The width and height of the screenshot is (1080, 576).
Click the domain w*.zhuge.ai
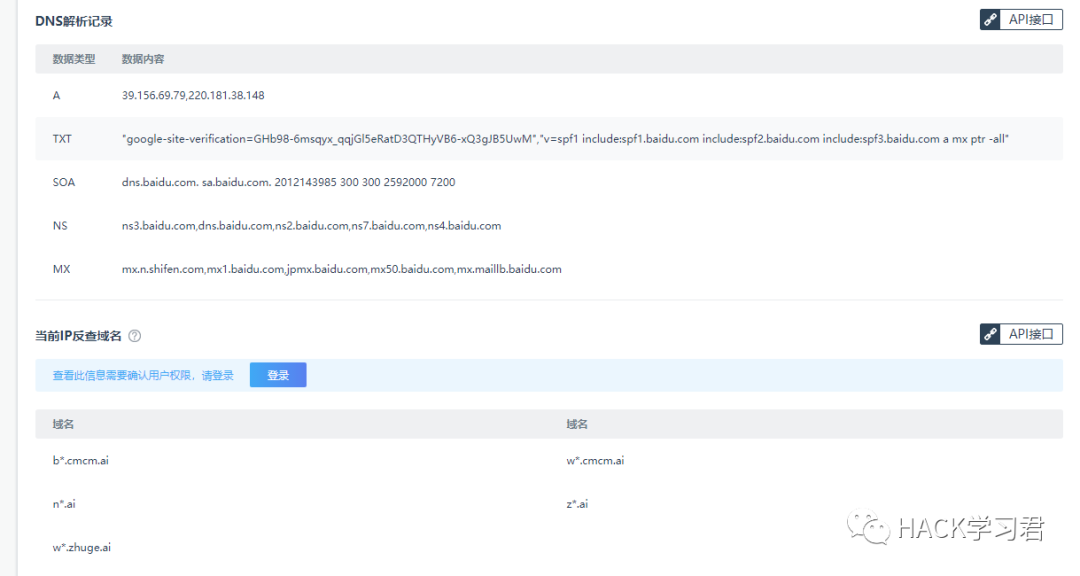[x=81, y=547]
